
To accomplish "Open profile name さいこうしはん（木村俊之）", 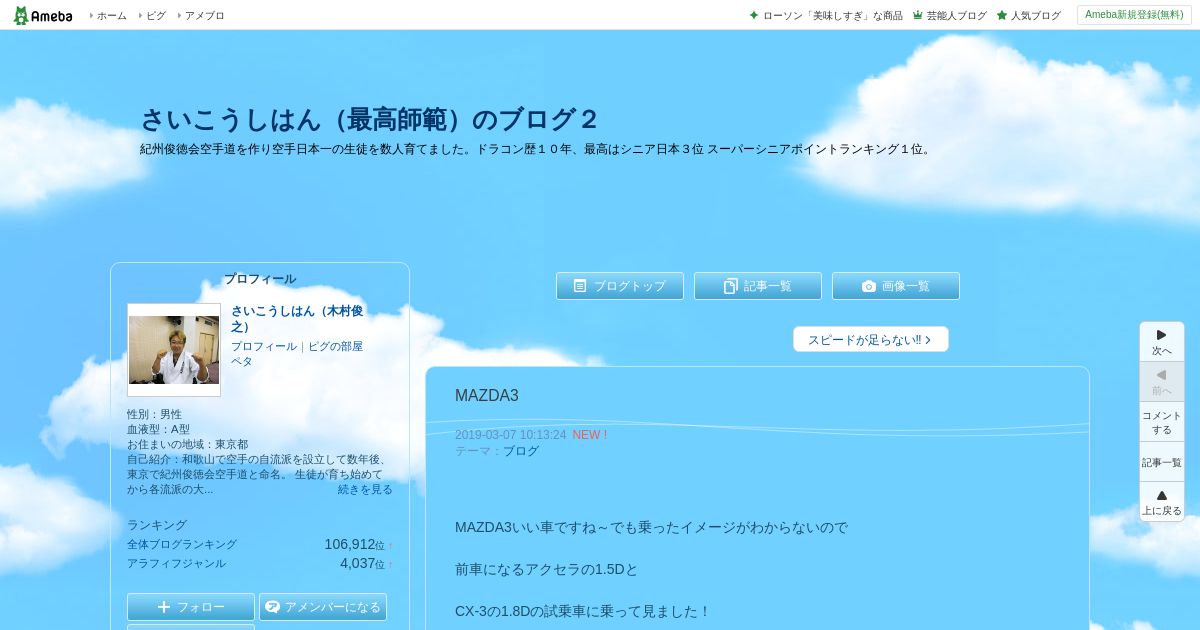I will tap(298, 319).
